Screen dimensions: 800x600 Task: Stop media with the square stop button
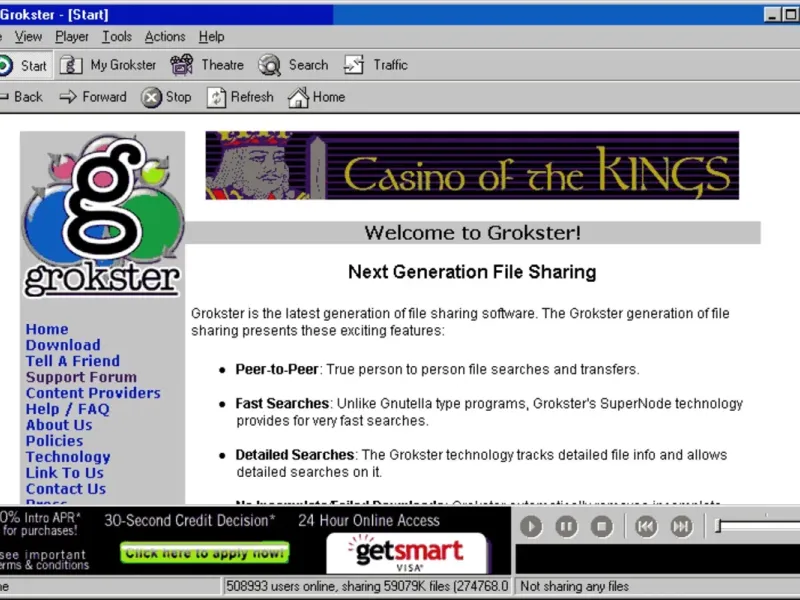(602, 526)
